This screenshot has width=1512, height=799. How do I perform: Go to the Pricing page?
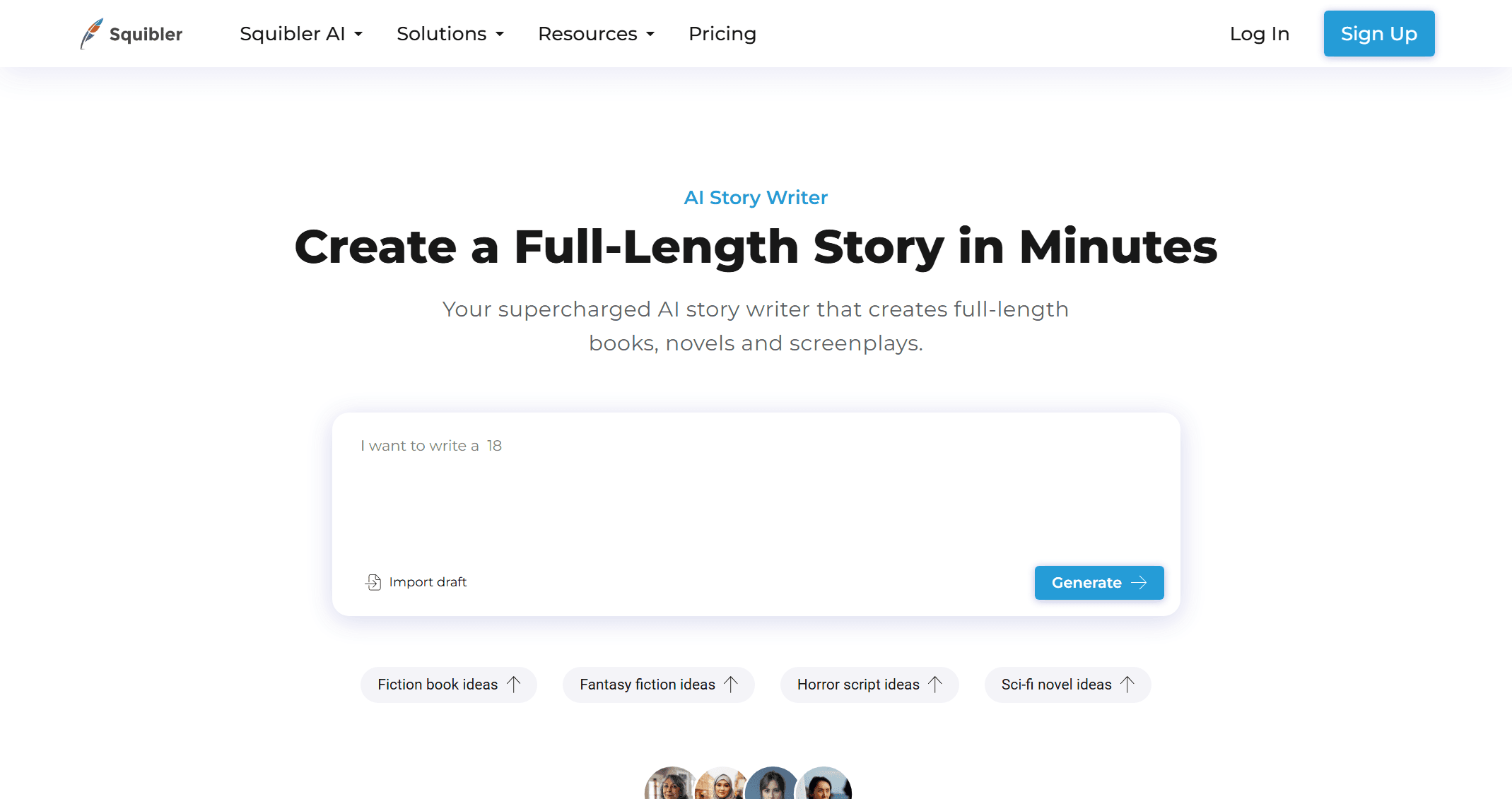(722, 34)
